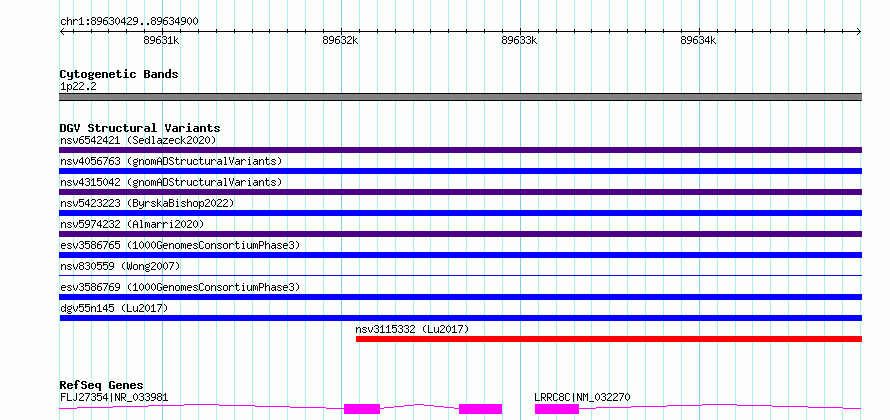This screenshot has width=890, height=420.
Task: Click the first FLJ27354 magenta exon block
Action: pos(362,409)
